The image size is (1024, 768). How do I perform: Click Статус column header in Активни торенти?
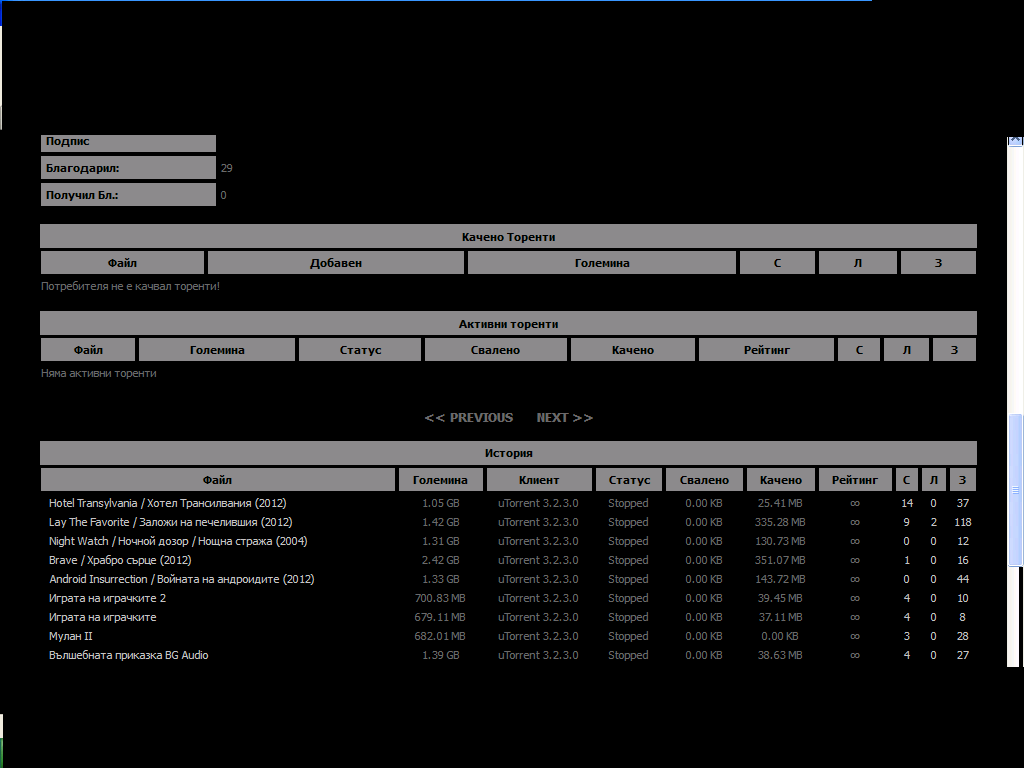[x=360, y=350]
